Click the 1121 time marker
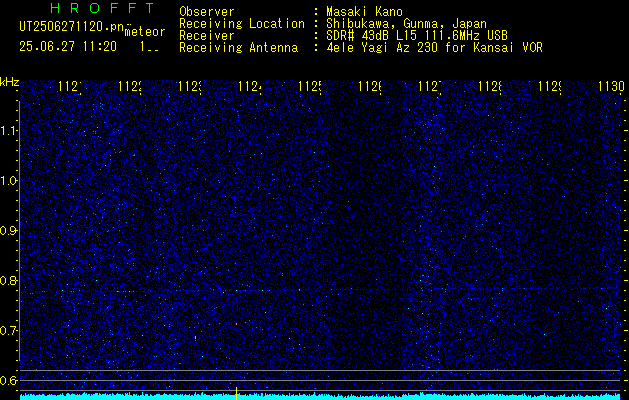 tap(70, 87)
